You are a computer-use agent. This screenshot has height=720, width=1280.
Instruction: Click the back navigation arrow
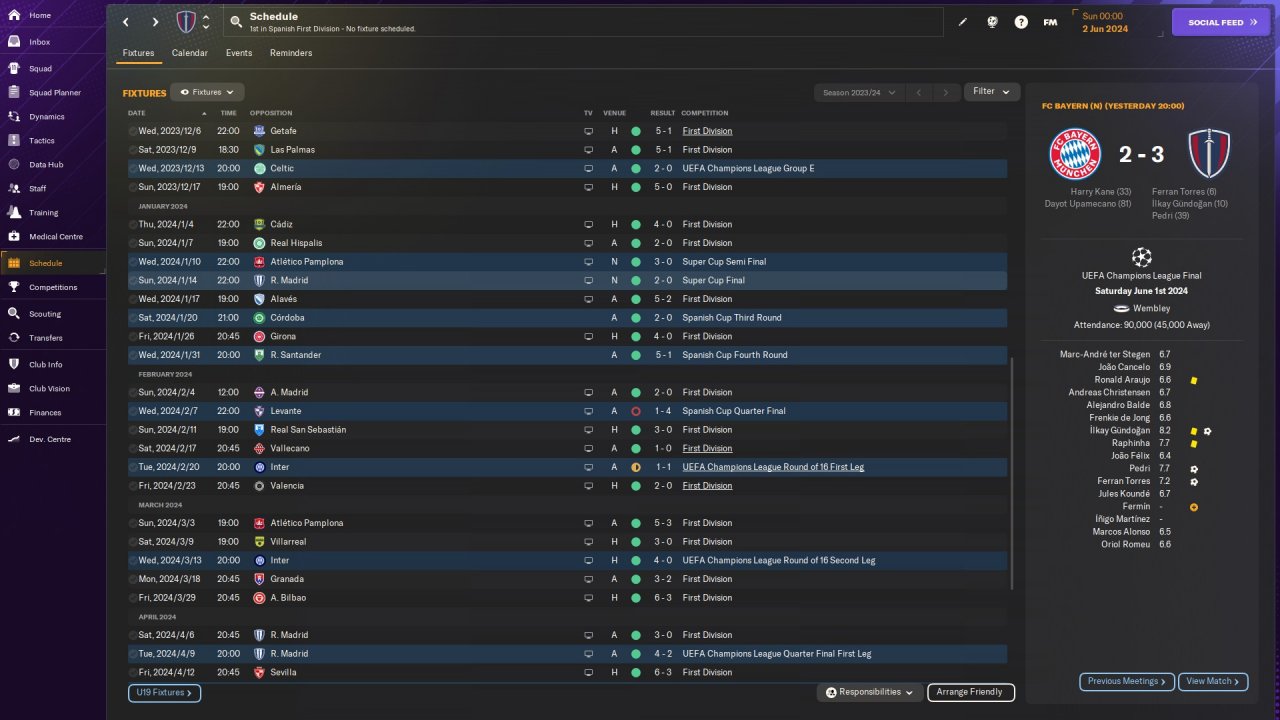click(126, 22)
